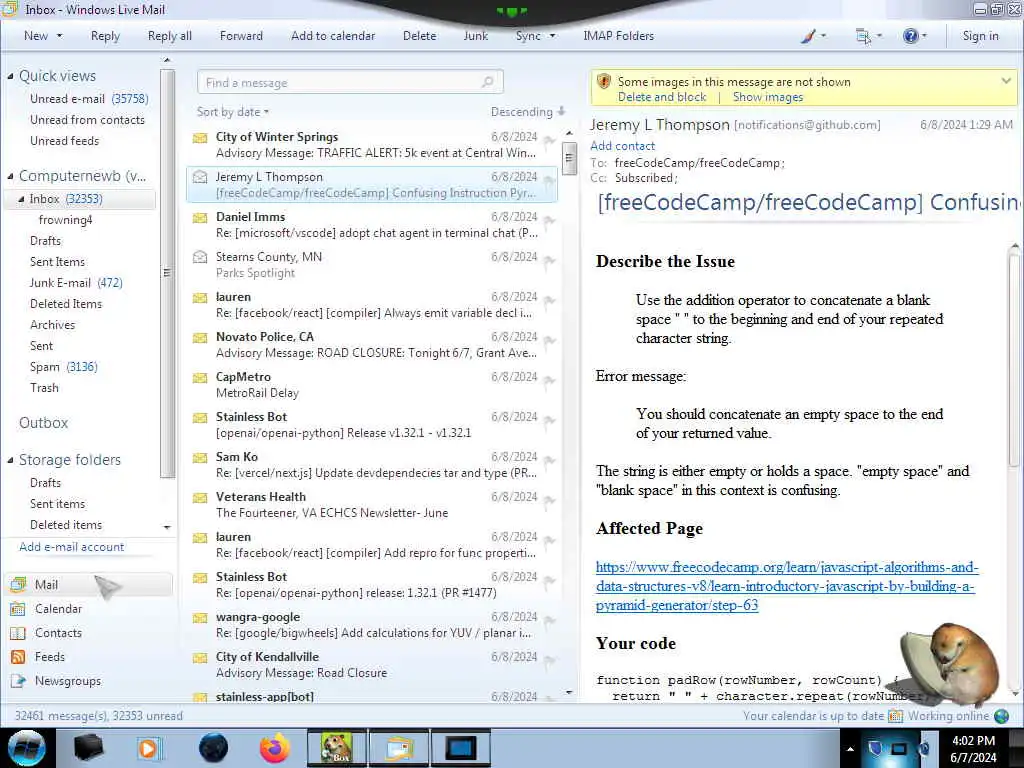The image size is (1024, 768).
Task: Flag the Sam Ko message
Action: point(550,461)
